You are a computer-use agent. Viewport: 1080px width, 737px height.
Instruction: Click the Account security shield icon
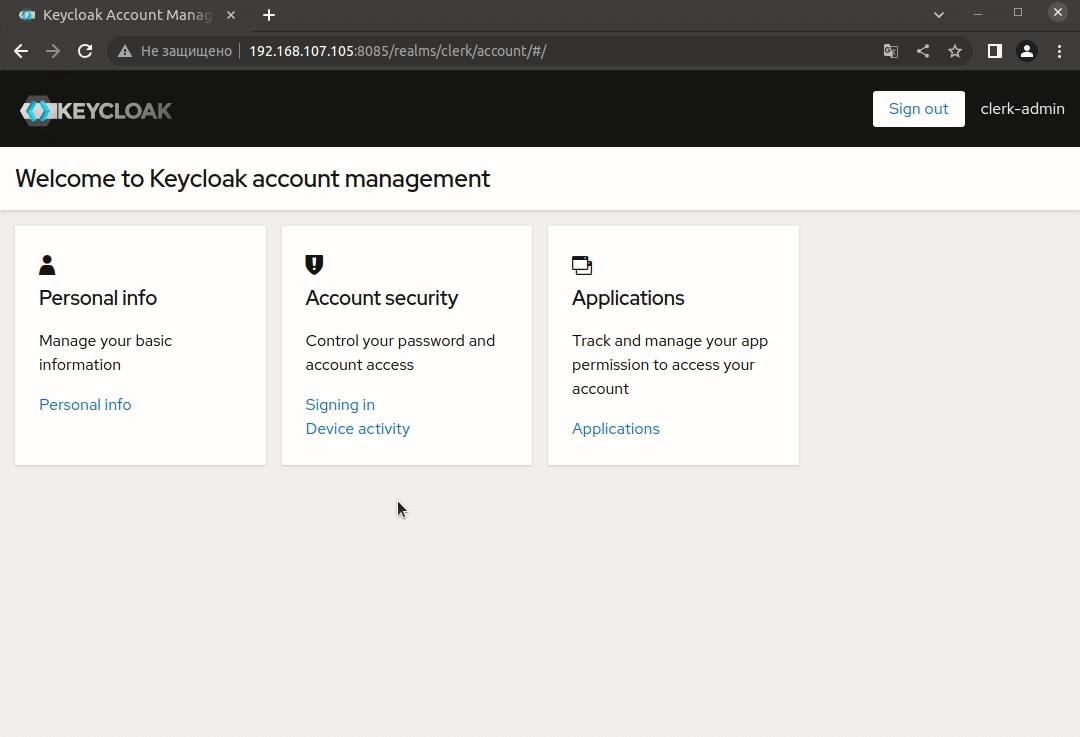pos(314,264)
